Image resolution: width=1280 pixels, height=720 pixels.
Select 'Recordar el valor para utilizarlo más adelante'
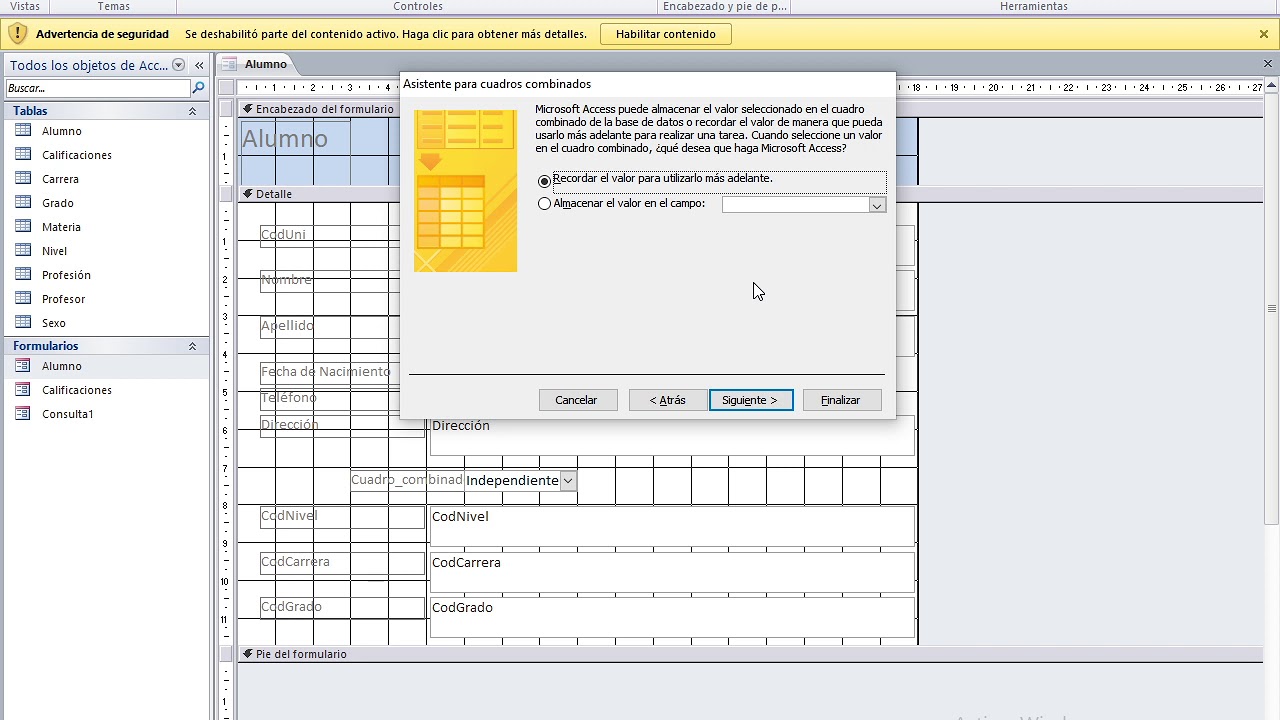coord(544,181)
